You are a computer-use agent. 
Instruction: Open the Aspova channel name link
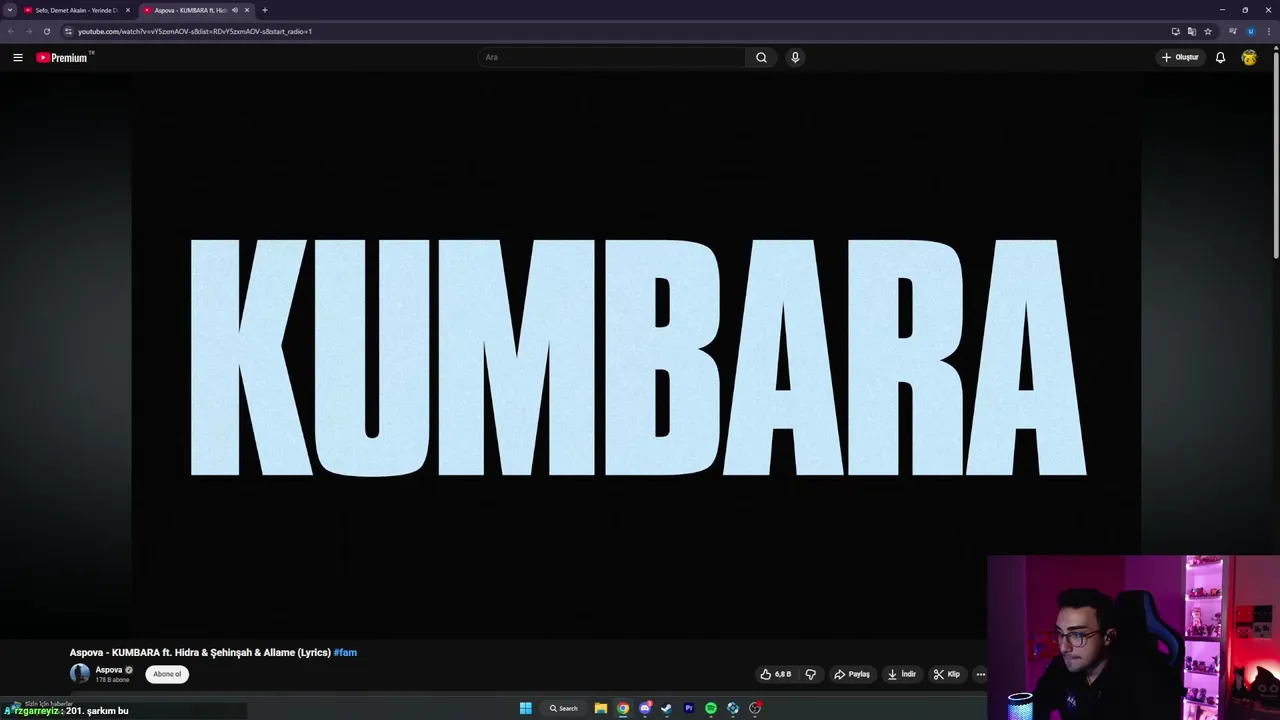click(x=109, y=670)
